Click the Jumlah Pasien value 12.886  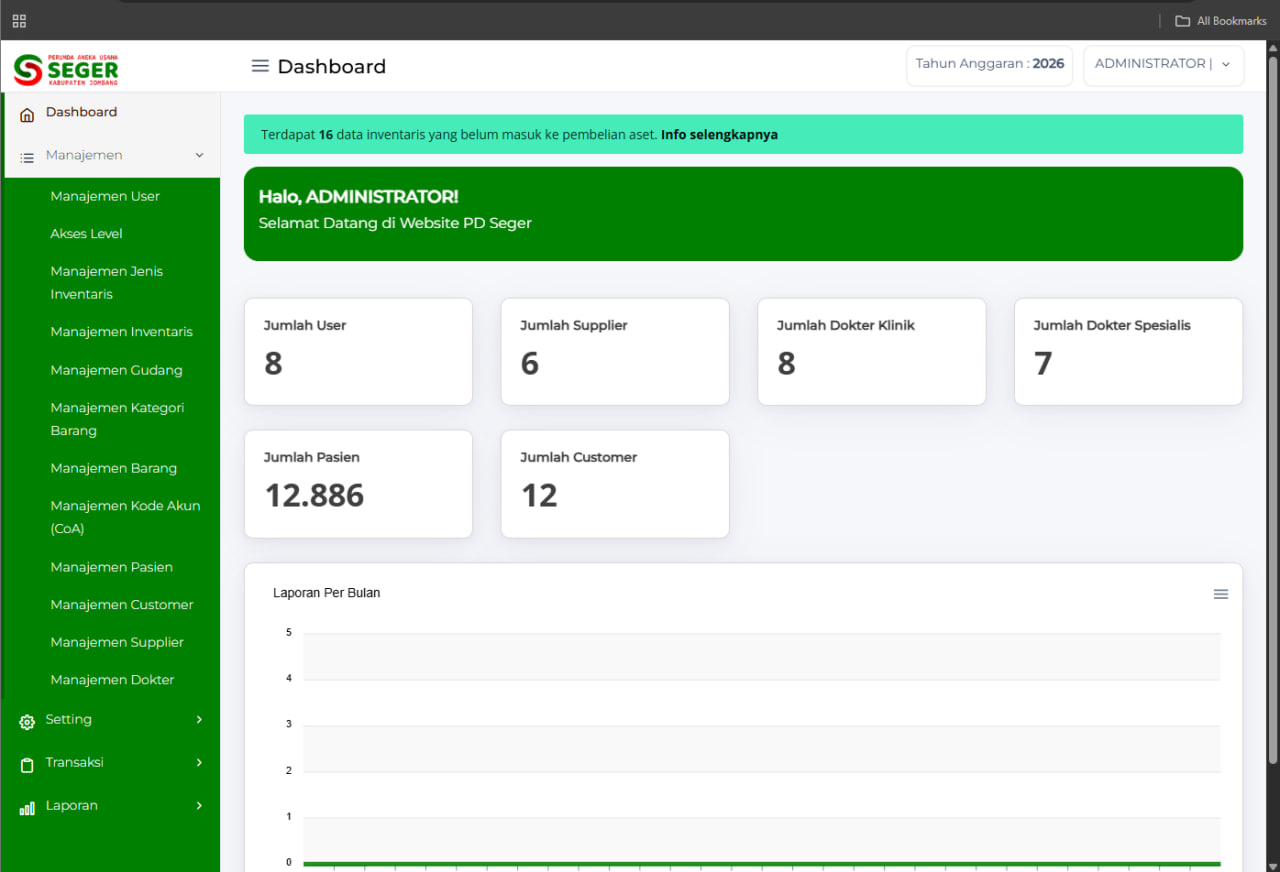[x=314, y=495]
